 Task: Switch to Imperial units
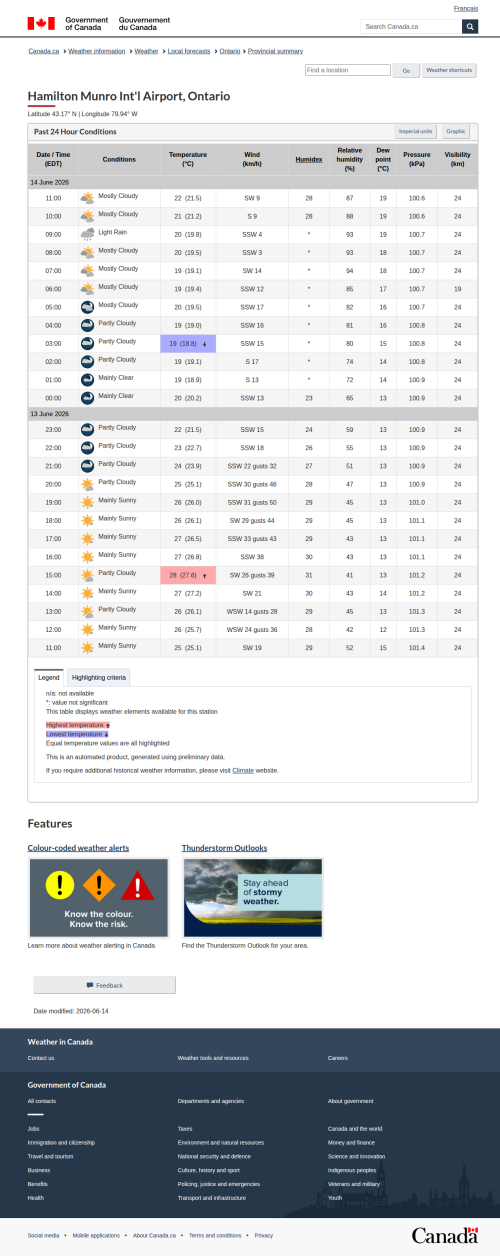(x=416, y=131)
